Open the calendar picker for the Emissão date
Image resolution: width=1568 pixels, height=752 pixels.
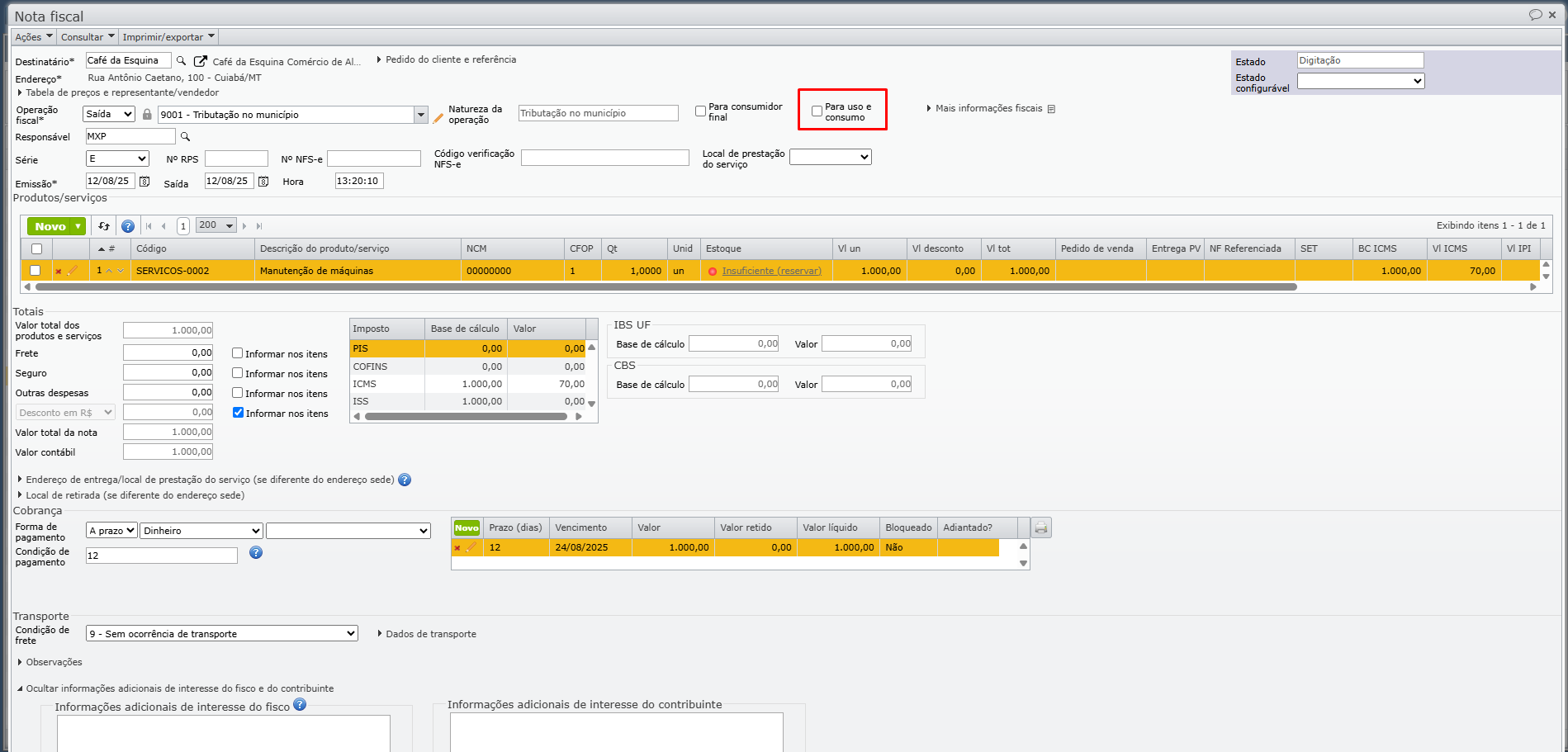tap(144, 181)
